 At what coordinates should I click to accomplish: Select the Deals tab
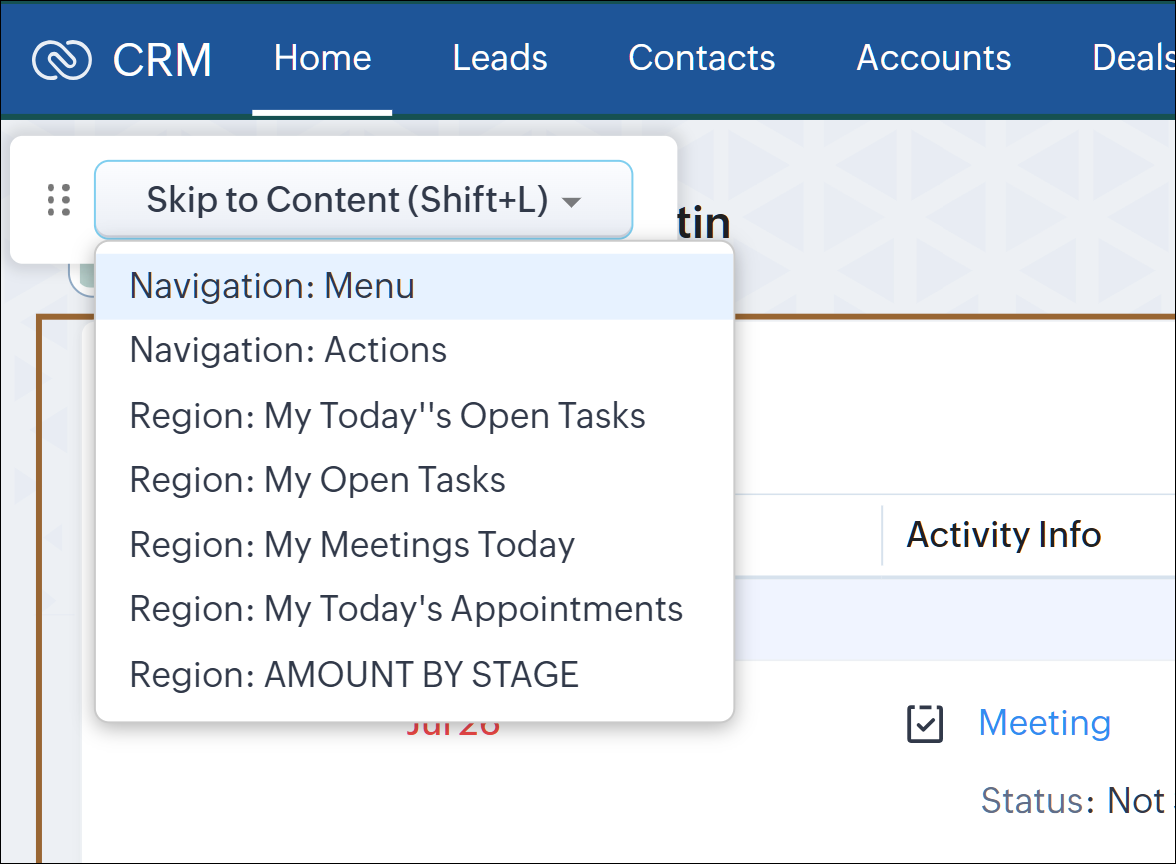point(1132,58)
